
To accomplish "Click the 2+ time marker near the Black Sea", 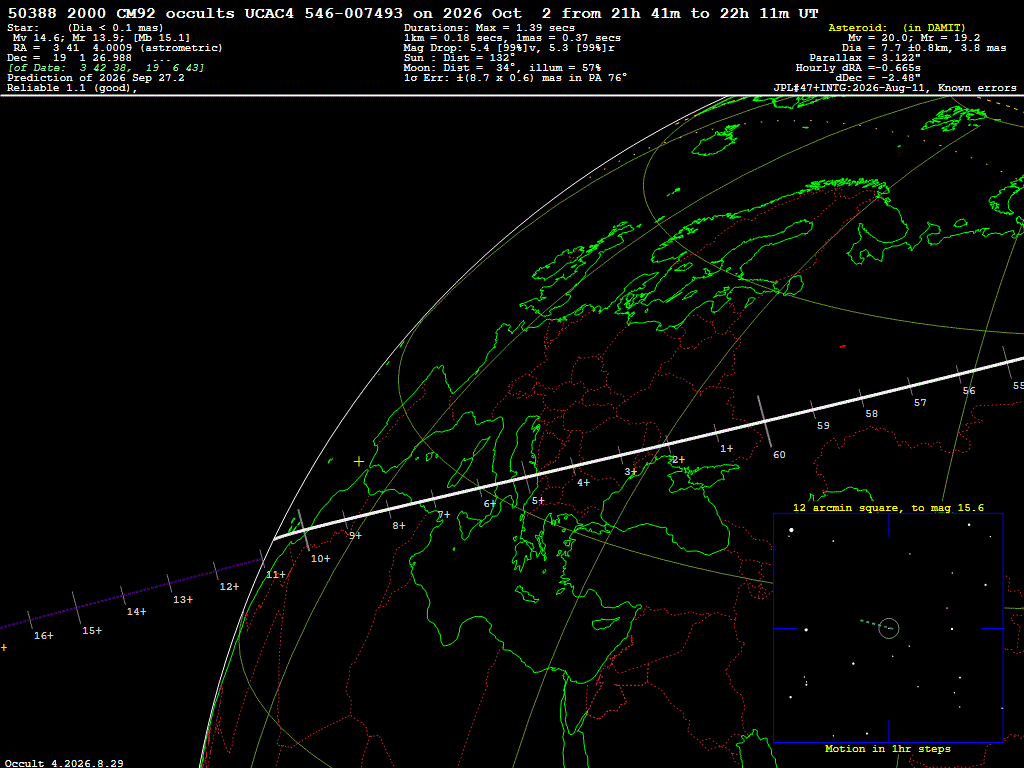I will click(x=679, y=460).
